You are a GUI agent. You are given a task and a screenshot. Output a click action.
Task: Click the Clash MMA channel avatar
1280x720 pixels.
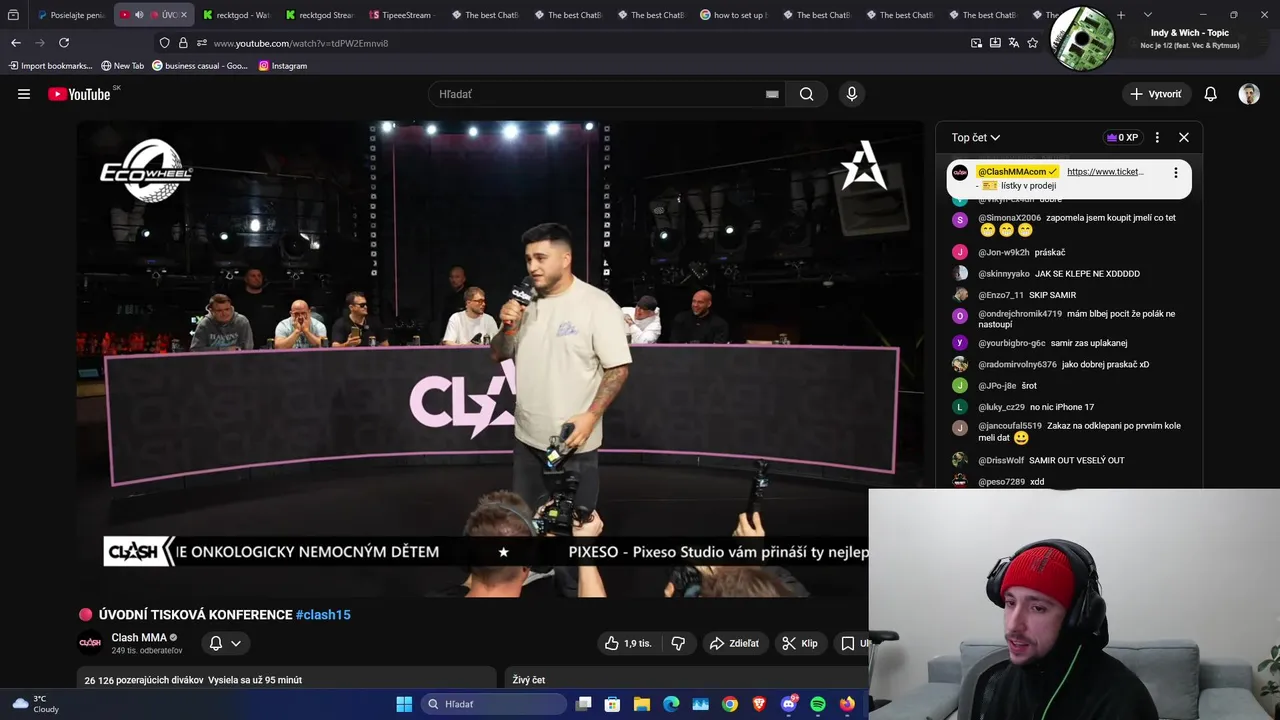(x=90, y=643)
